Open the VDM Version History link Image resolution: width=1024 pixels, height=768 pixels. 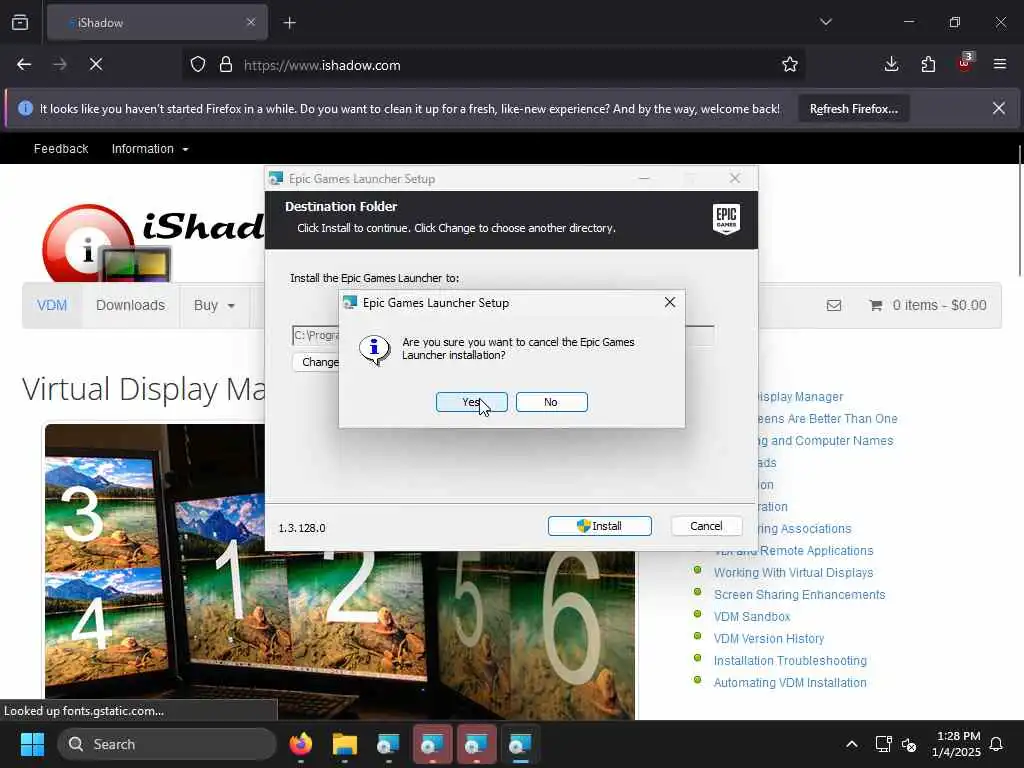769,639
